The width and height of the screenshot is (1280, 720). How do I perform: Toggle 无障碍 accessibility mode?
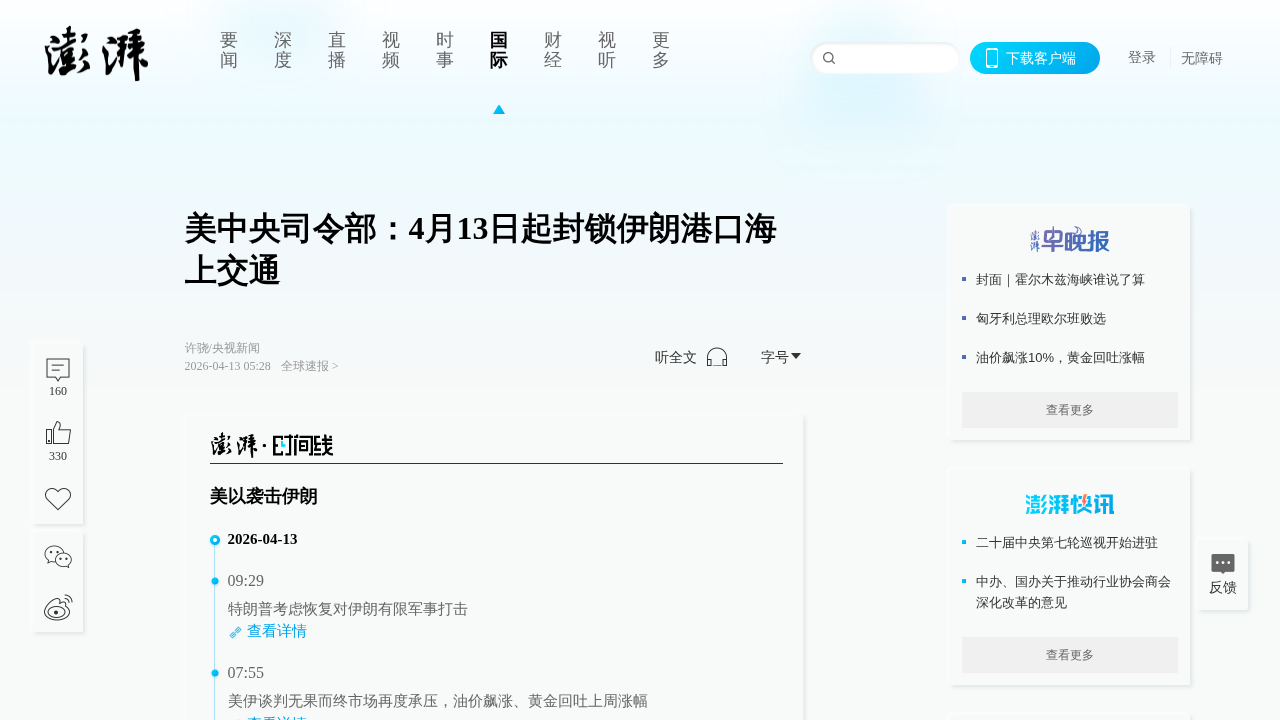[1201, 58]
